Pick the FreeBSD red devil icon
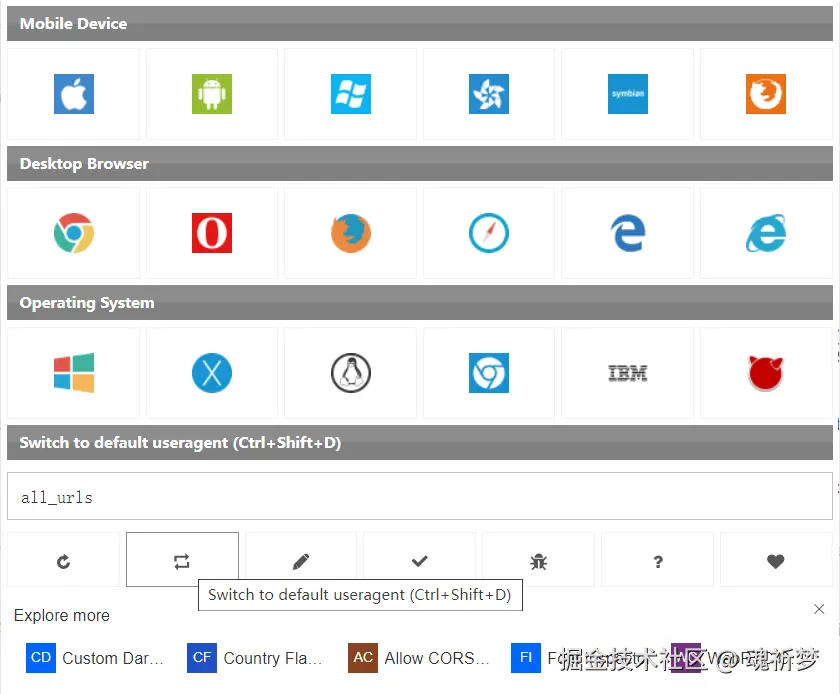Viewport: 840px width, 694px height. pyautogui.click(x=766, y=373)
